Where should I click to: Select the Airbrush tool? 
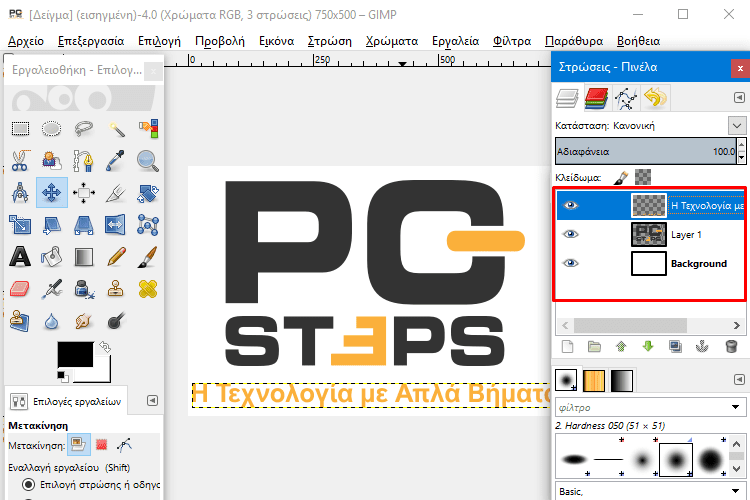coord(51,289)
